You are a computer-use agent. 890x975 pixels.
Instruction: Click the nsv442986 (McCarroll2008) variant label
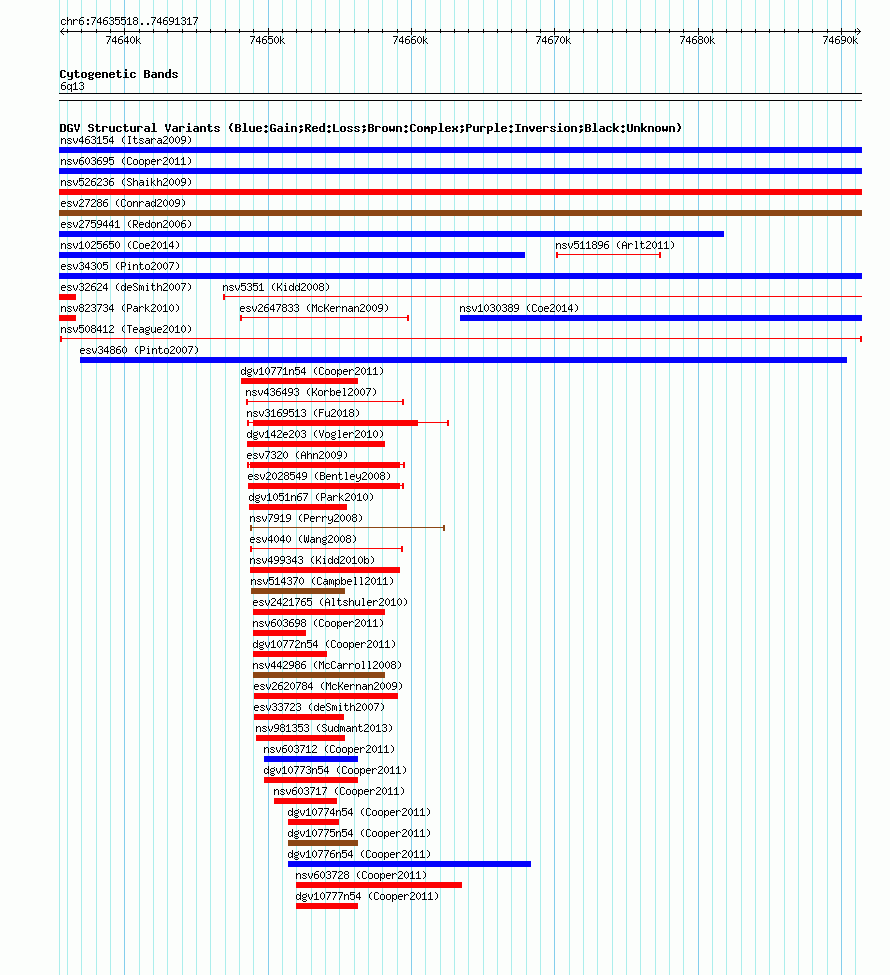(x=327, y=665)
